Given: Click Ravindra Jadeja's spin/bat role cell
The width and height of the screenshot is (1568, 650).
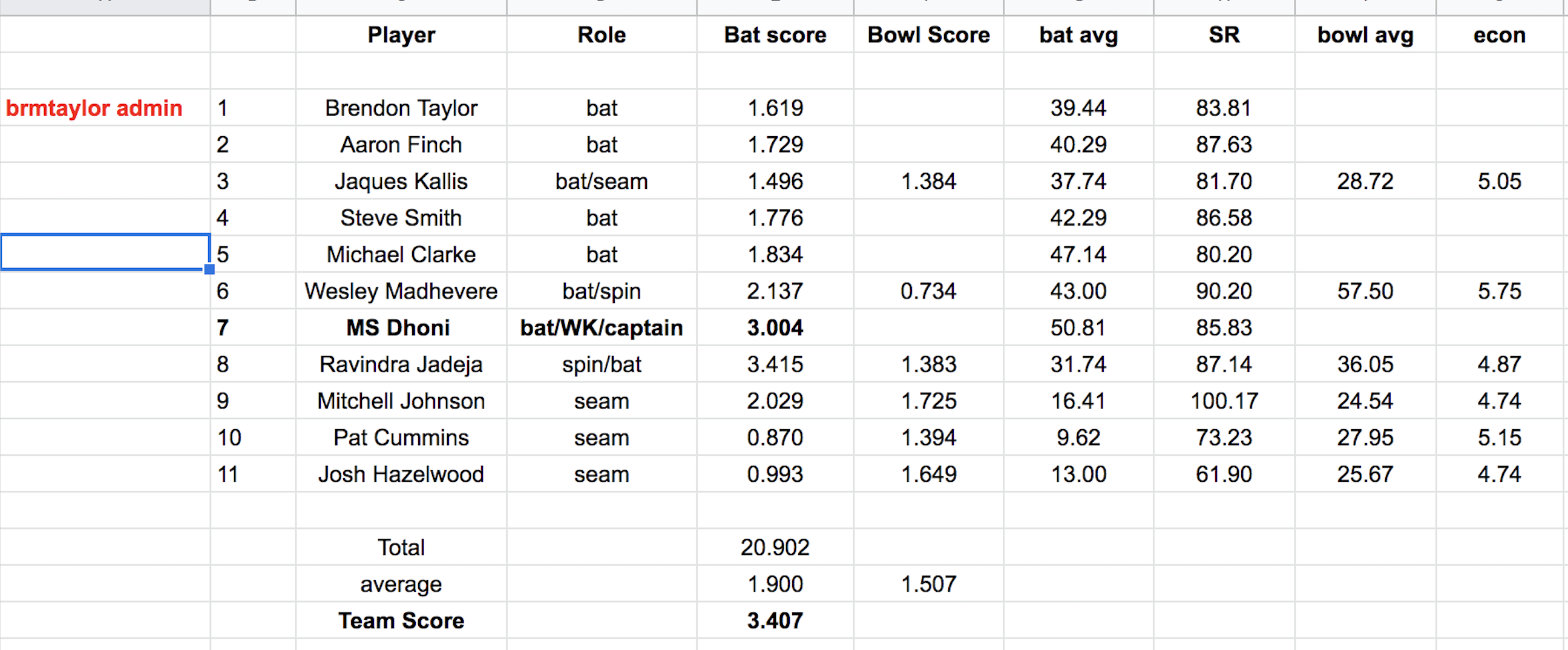Looking at the screenshot, I should click(x=602, y=364).
